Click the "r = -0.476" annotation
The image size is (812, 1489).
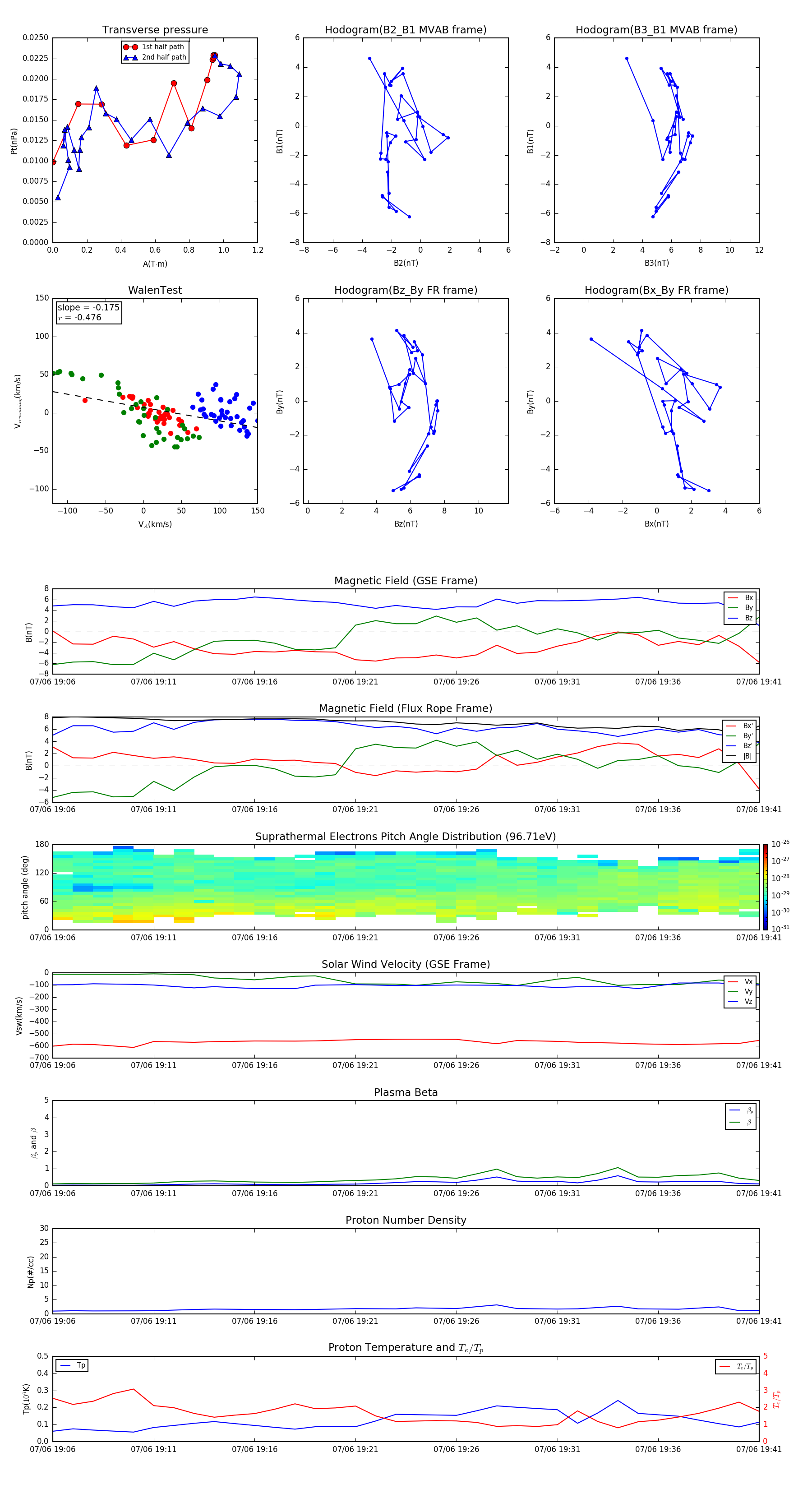click(x=79, y=317)
